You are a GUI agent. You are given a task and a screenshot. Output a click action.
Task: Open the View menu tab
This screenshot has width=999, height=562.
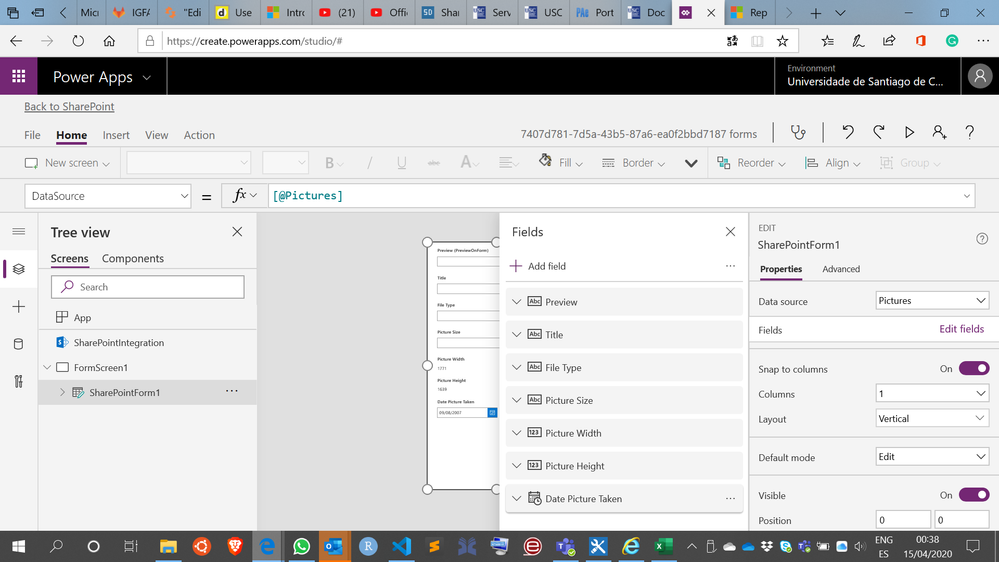pos(156,135)
